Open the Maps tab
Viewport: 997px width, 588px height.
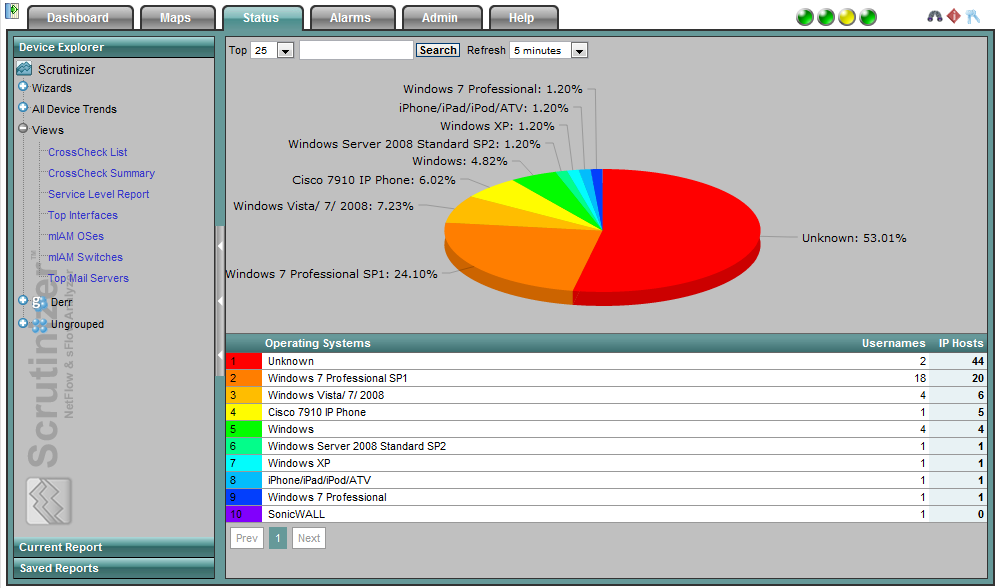pos(175,18)
